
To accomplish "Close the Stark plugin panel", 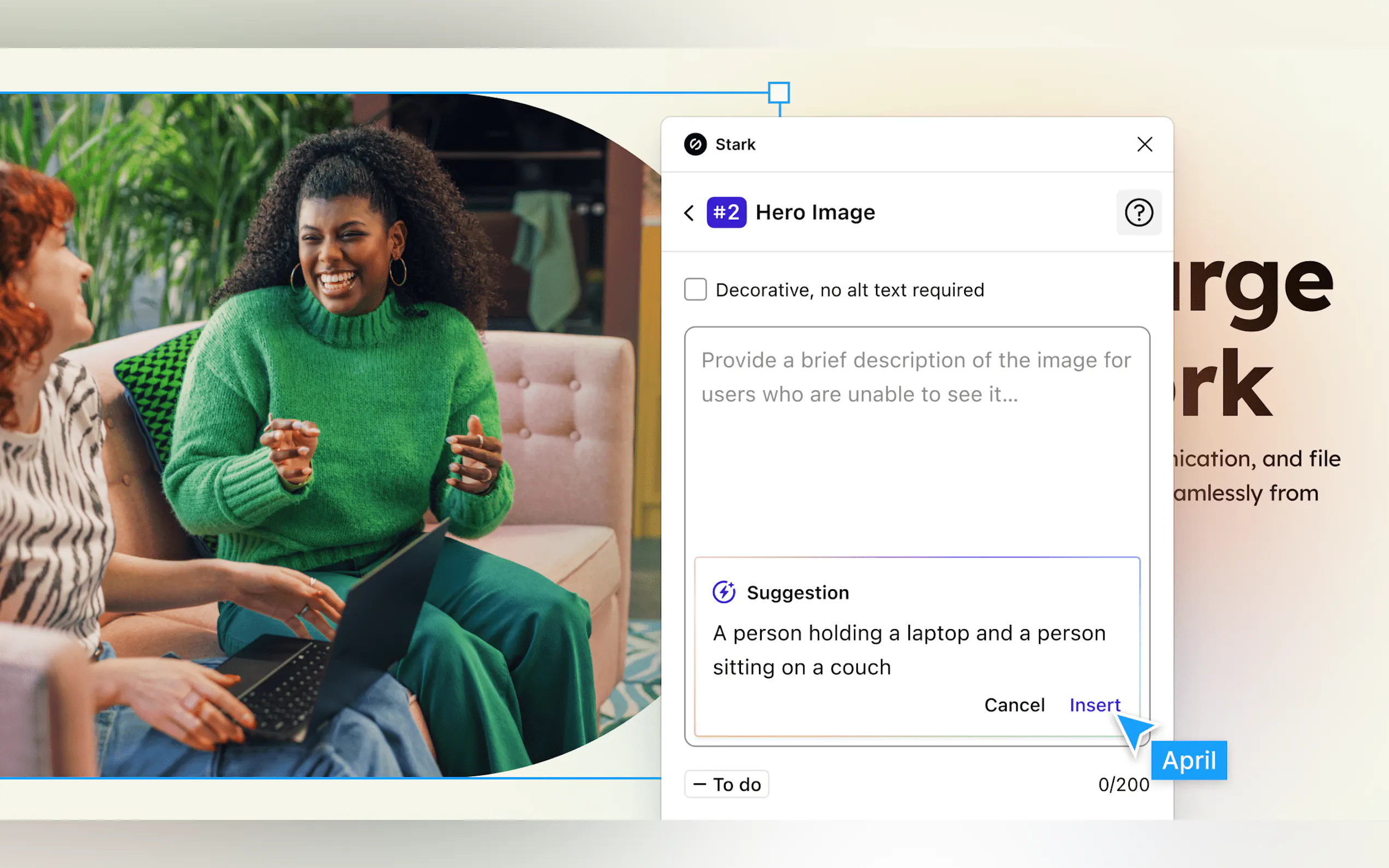I will 1145,144.
